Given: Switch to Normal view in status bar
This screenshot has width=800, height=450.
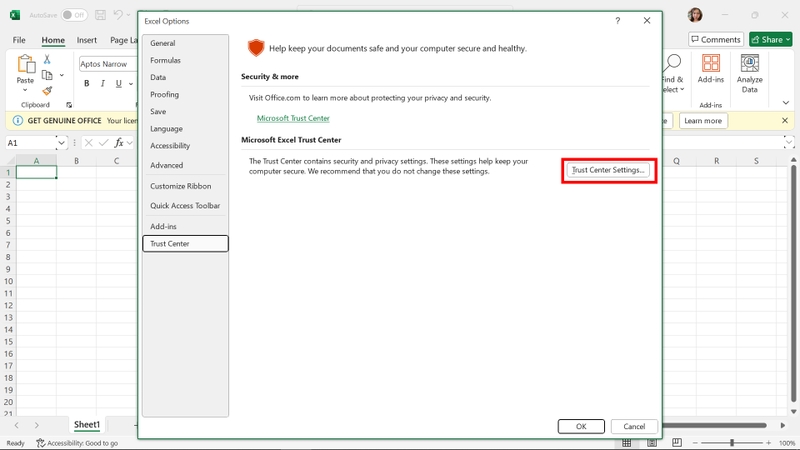Looking at the screenshot, I should tap(627, 443).
